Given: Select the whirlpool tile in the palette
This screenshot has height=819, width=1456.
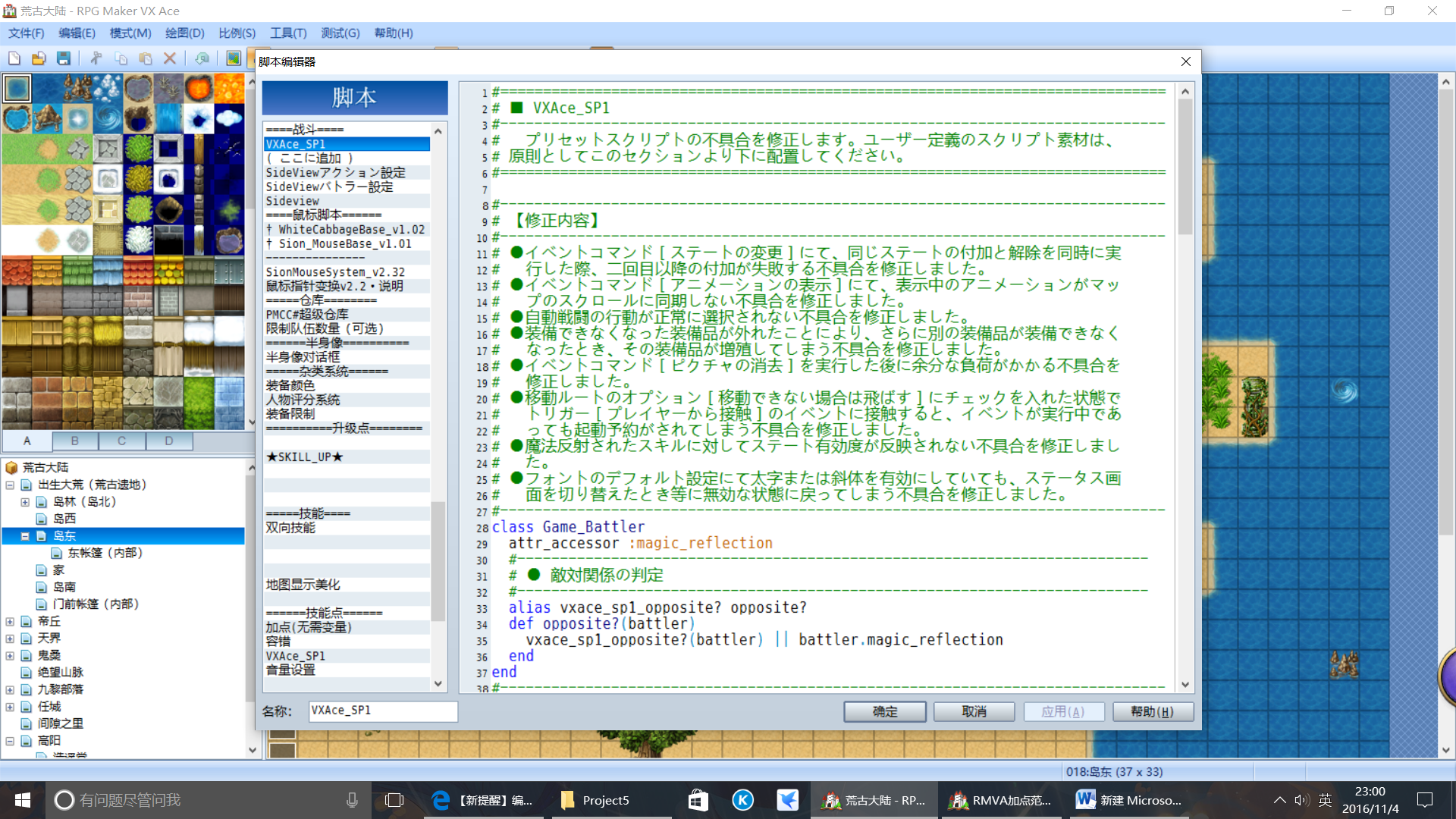Looking at the screenshot, I should tap(108, 118).
